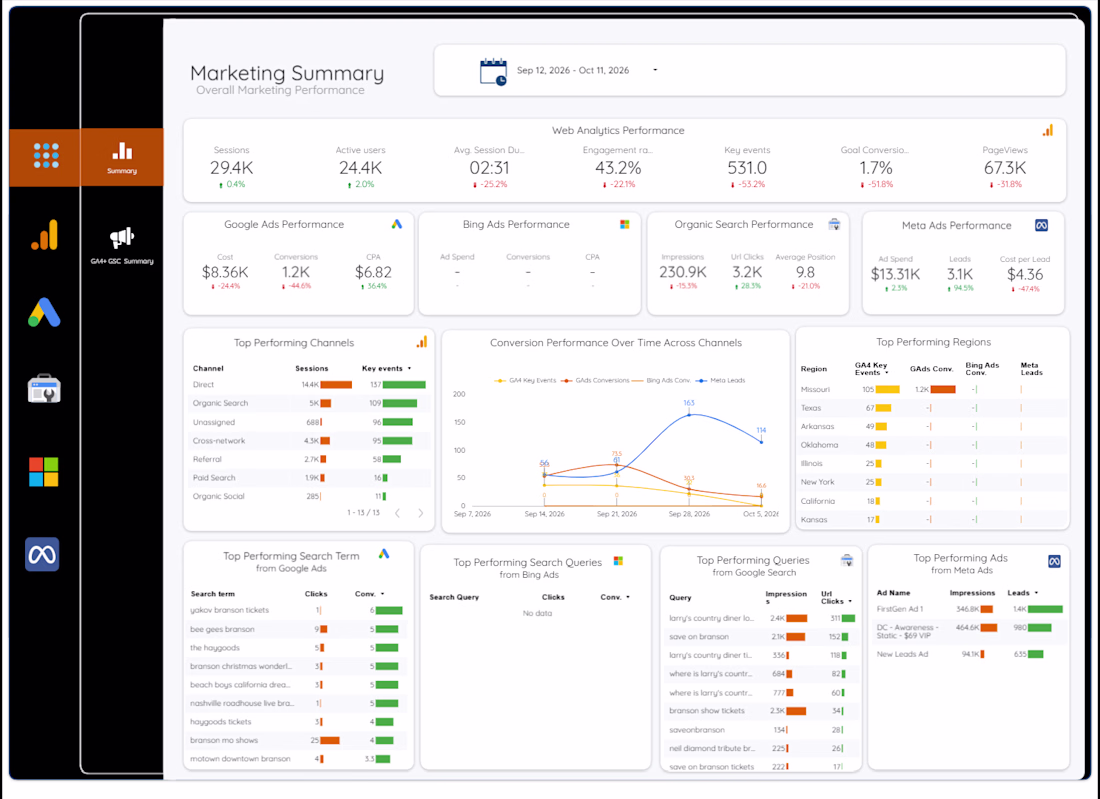Click the Missouri row in regions table

click(x=934, y=389)
